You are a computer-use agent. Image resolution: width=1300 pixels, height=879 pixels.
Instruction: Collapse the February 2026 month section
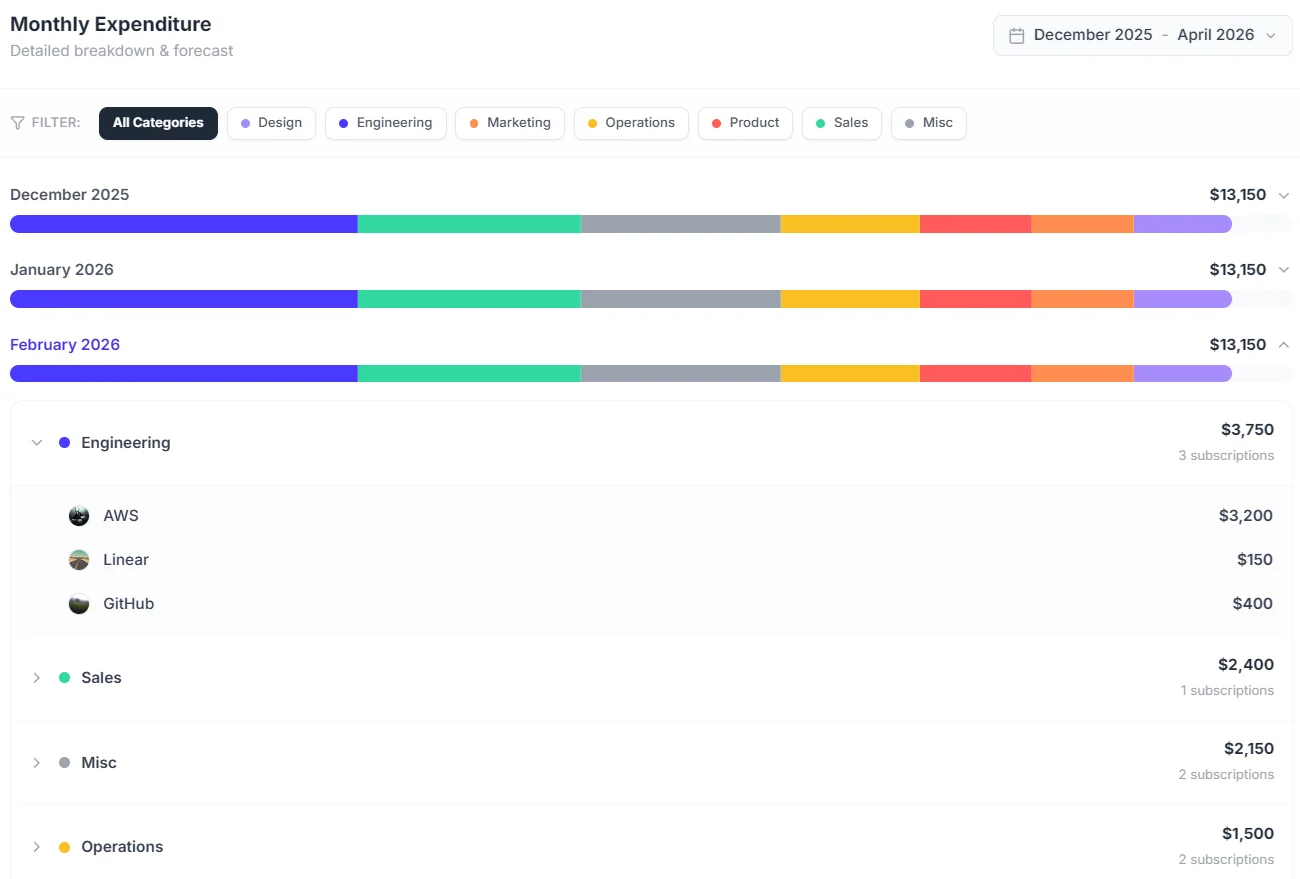click(x=1284, y=345)
